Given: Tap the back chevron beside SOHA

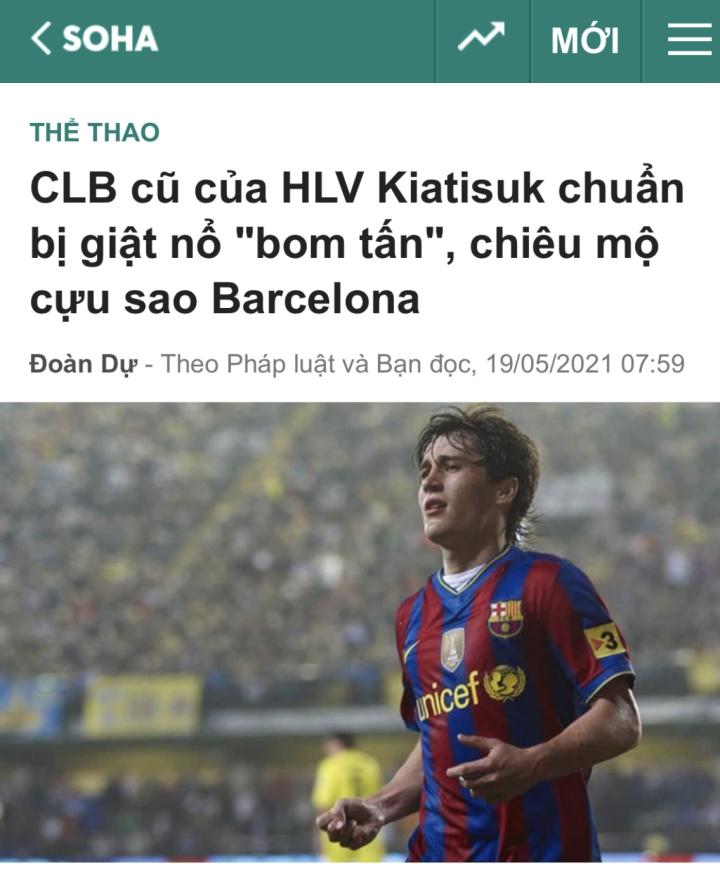Looking at the screenshot, I should (x=41, y=39).
